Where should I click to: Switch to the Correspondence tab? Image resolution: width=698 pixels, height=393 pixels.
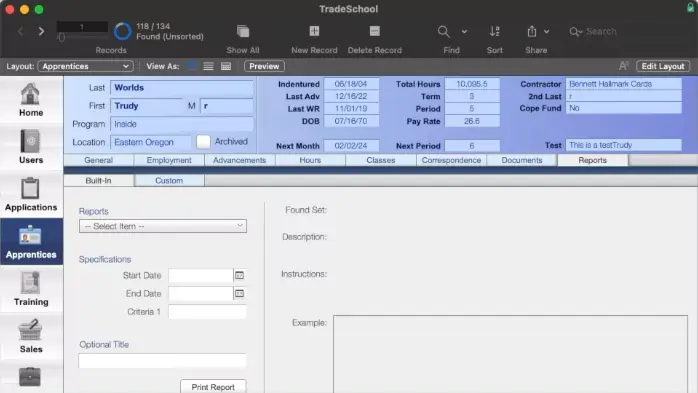pos(451,160)
